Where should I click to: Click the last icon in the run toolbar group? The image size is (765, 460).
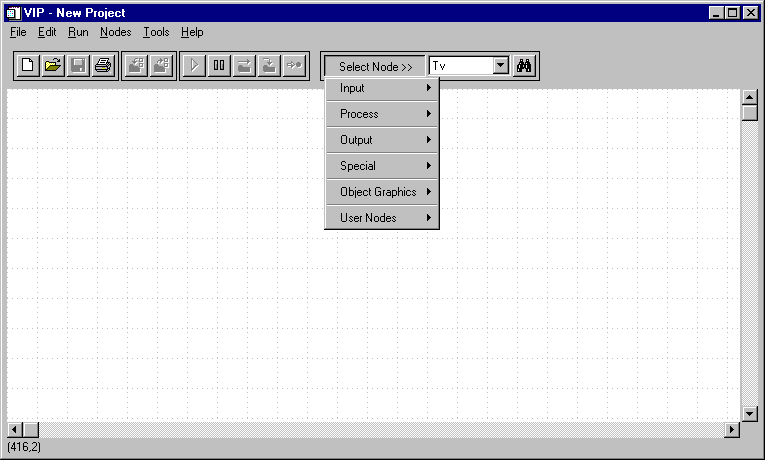[294, 66]
